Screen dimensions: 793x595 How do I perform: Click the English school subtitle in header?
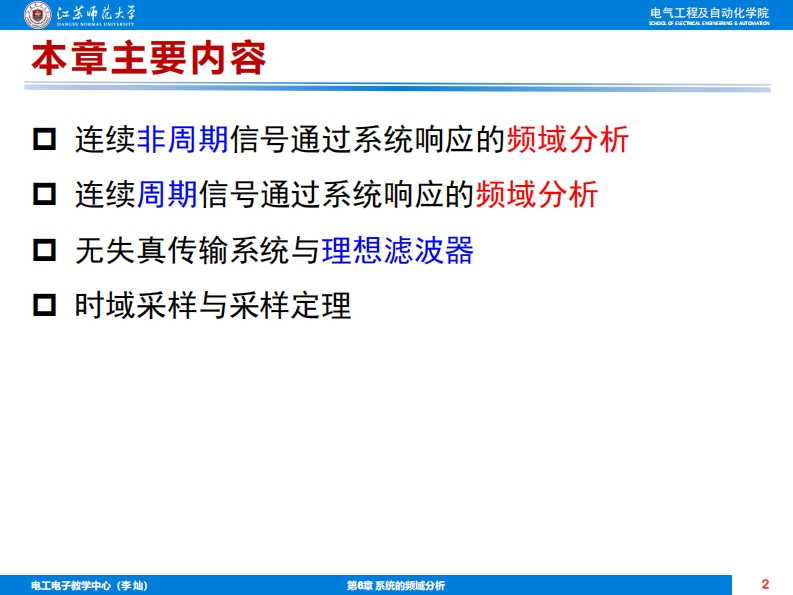point(709,23)
